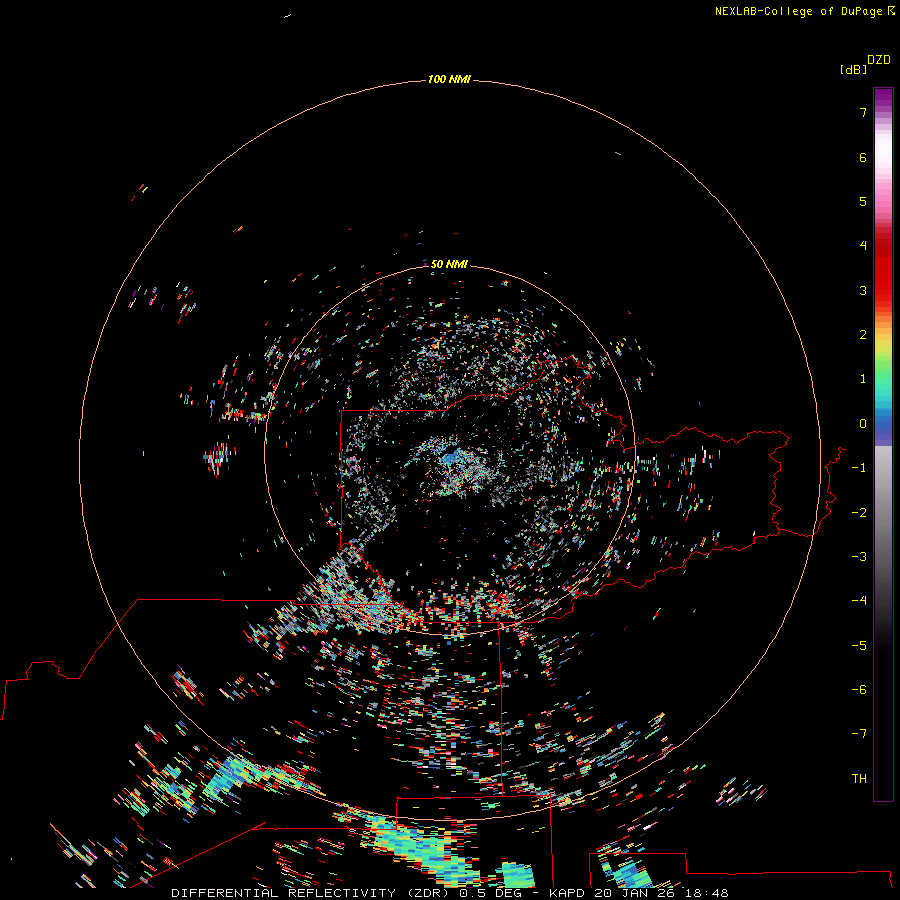Click legend value 4 on color scale
The width and height of the screenshot is (900, 900).
click(863, 246)
